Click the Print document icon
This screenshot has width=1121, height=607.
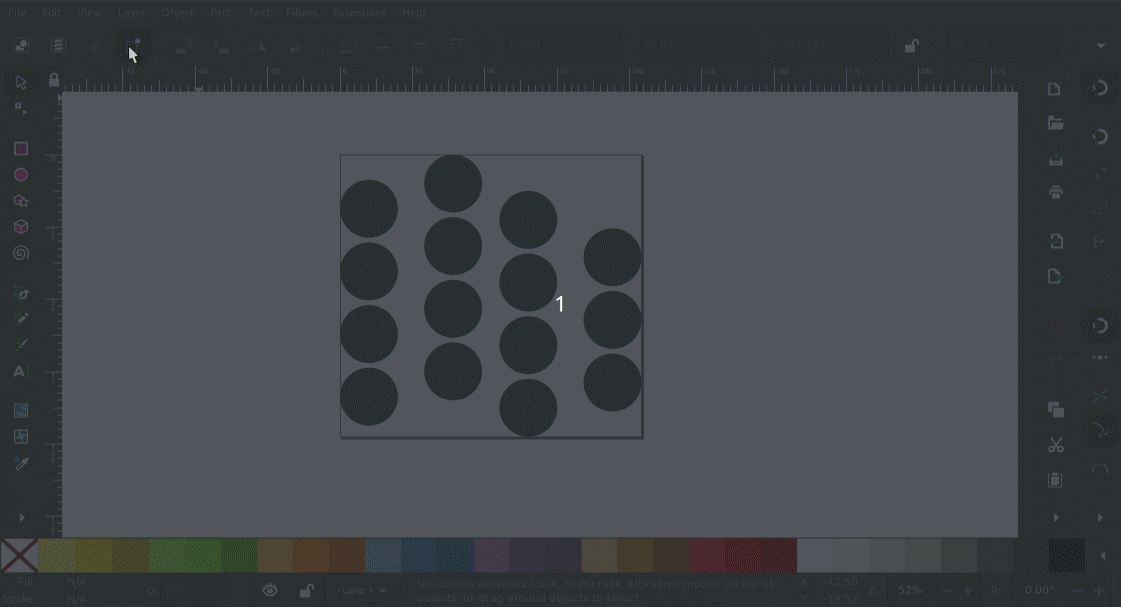pyautogui.click(x=1055, y=192)
